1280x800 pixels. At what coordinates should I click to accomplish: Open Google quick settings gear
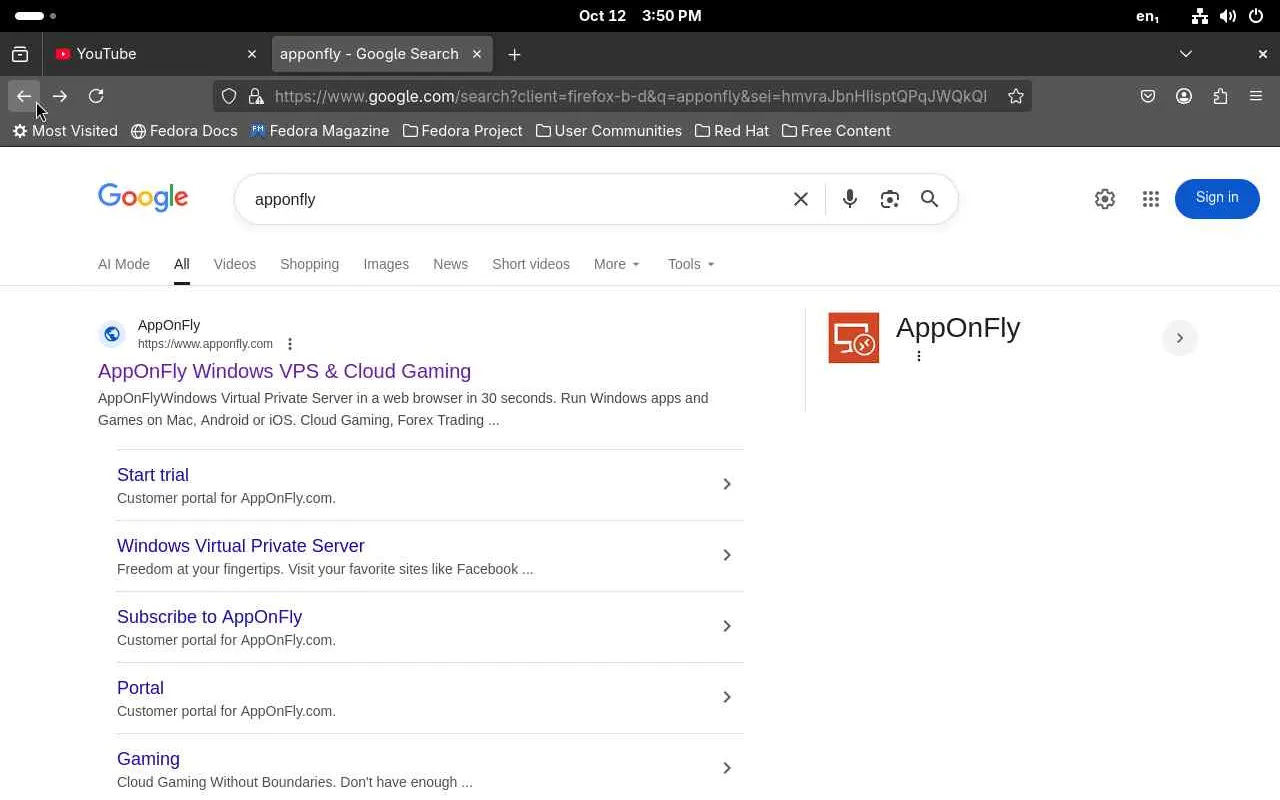[1105, 199]
